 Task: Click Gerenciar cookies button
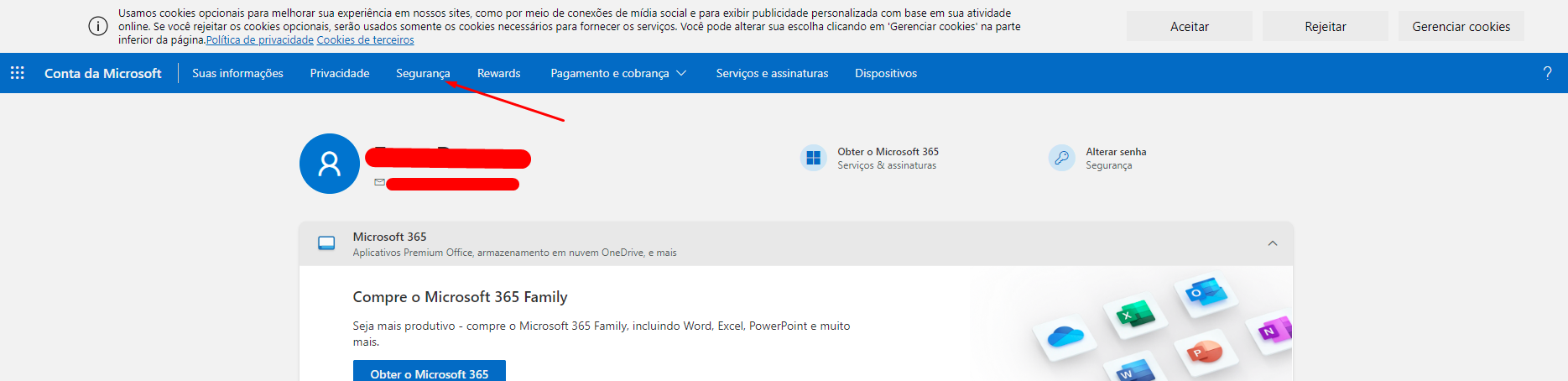pos(1461,26)
